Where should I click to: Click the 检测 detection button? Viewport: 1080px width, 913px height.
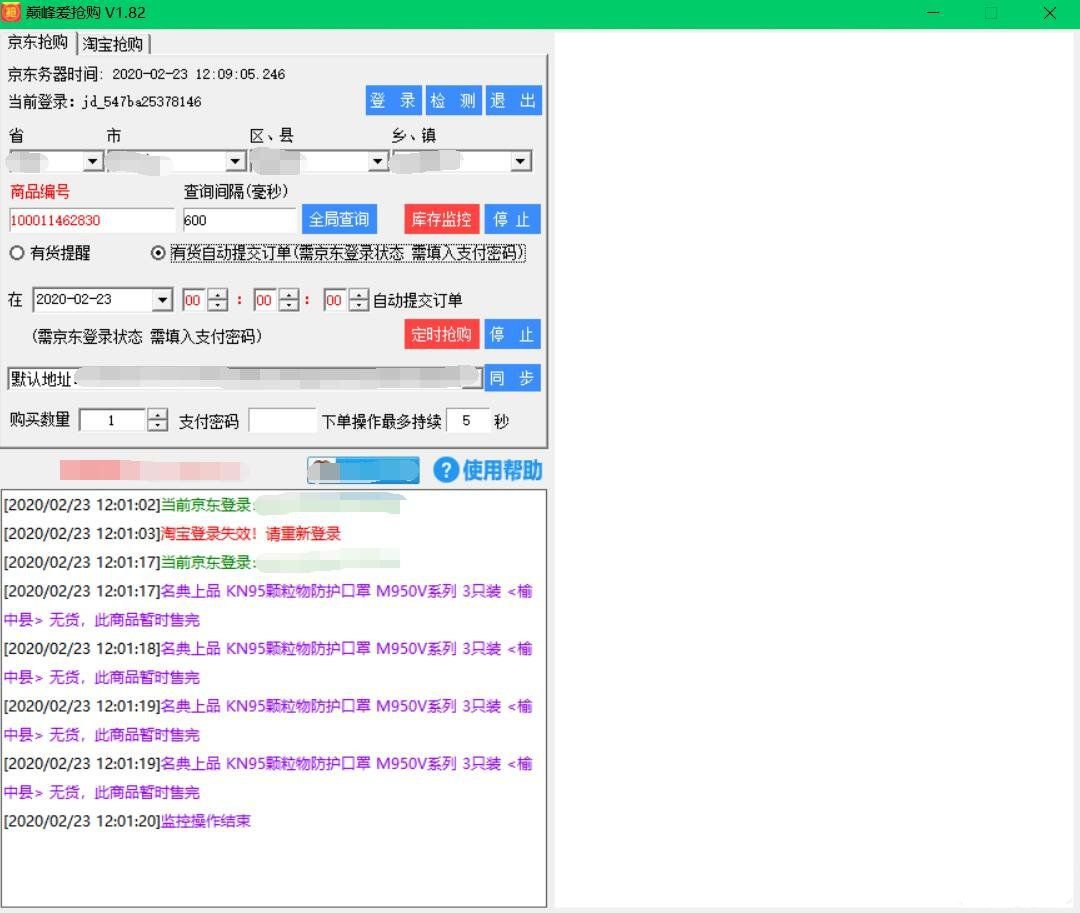pyautogui.click(x=453, y=100)
